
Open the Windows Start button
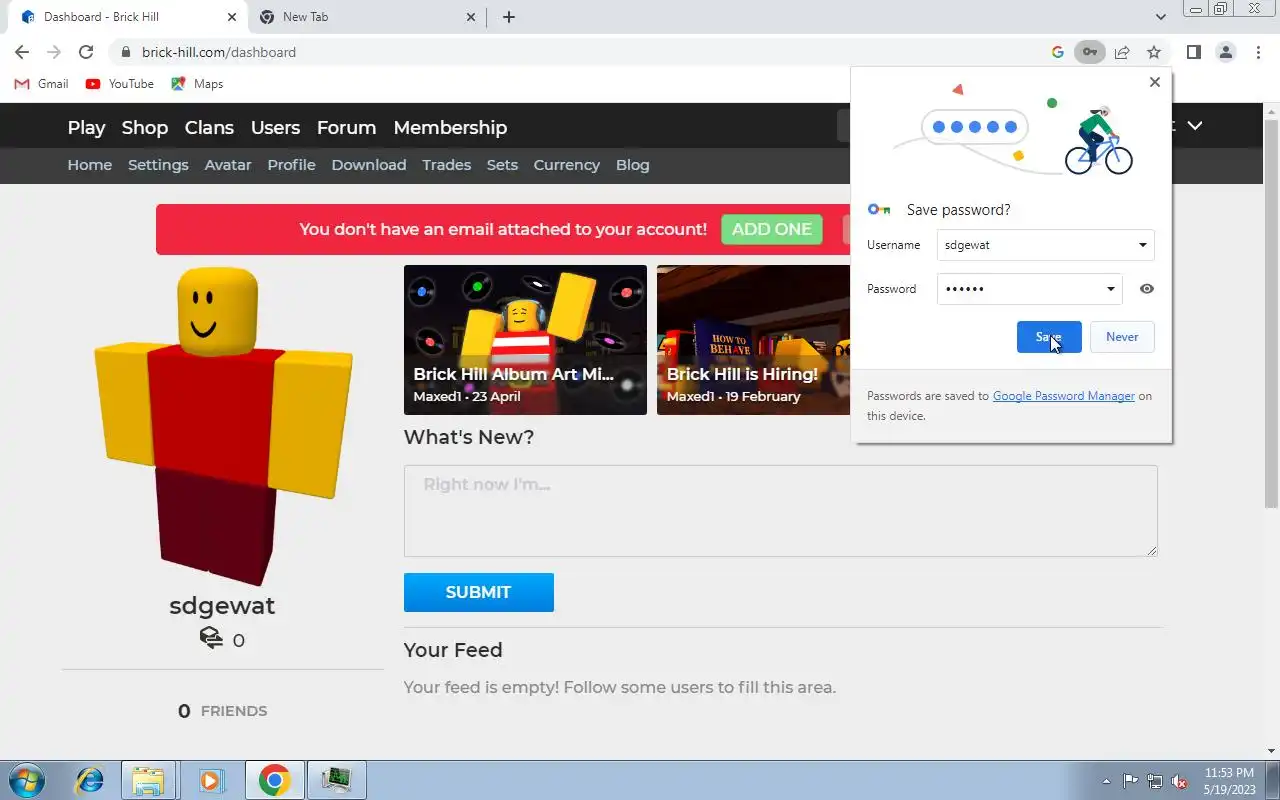tap(25, 780)
